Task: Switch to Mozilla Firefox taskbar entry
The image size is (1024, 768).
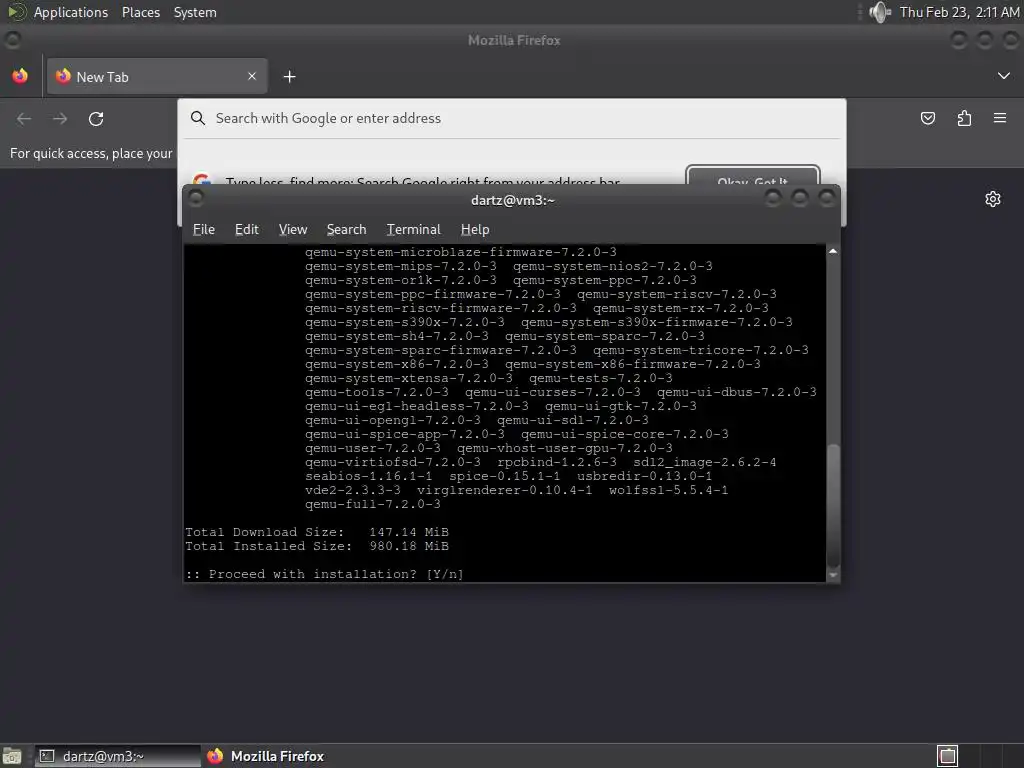Action: pos(266,756)
